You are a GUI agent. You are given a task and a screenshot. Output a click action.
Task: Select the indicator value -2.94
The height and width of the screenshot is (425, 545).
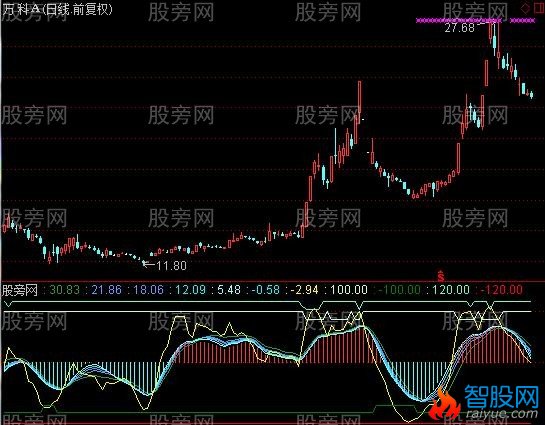304,290
